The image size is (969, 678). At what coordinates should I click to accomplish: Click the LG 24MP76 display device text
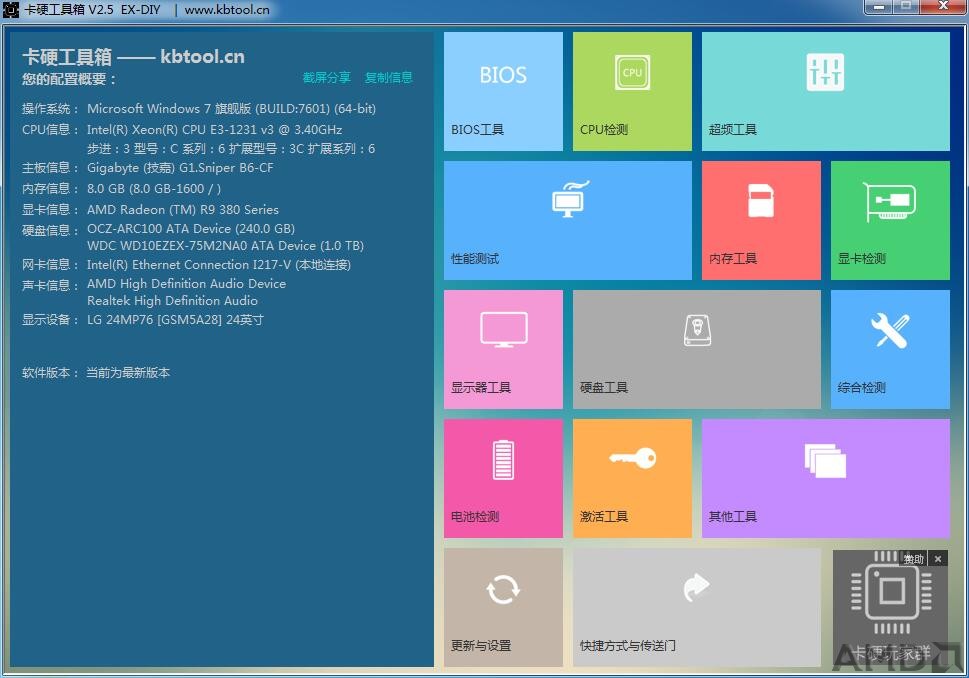tap(176, 320)
